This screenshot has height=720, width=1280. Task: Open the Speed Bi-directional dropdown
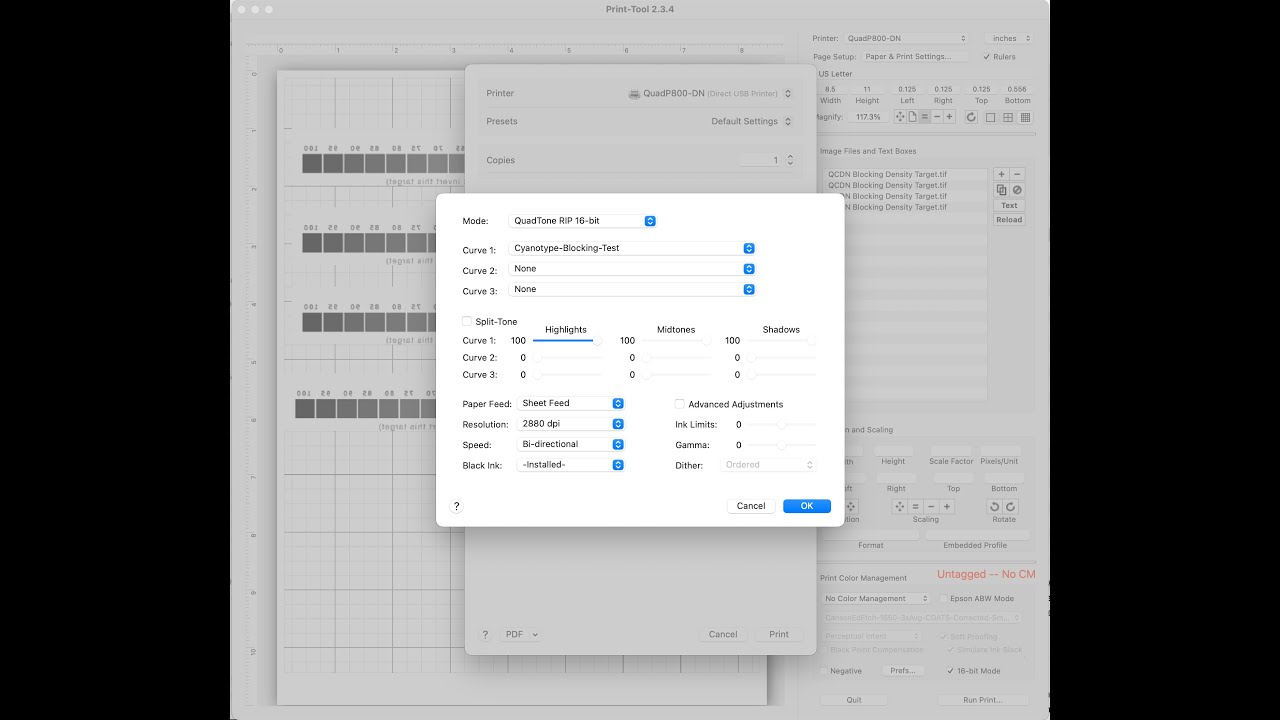pyautogui.click(x=571, y=444)
